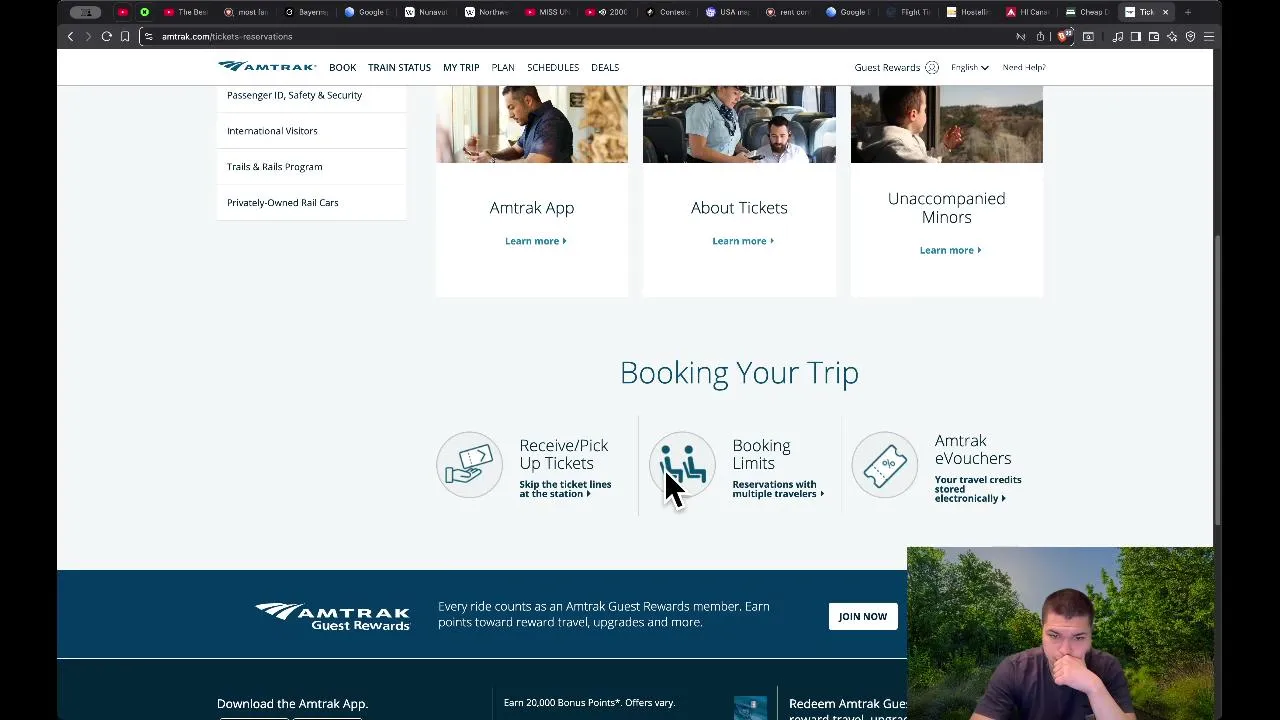
Task: Switch to the MISS UNIVERSE YouTube tab
Action: pos(547,12)
